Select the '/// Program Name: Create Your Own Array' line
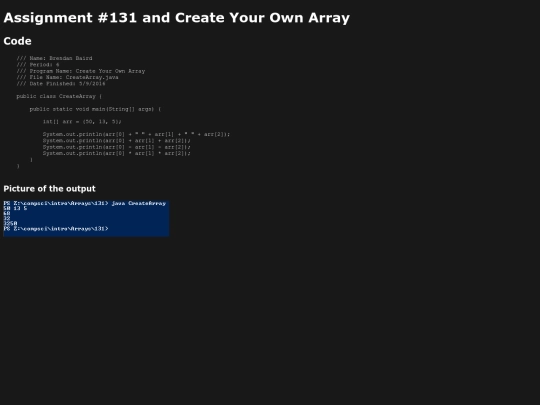Image resolution: width=540 pixels, height=405 pixels. pyautogui.click(x=81, y=71)
